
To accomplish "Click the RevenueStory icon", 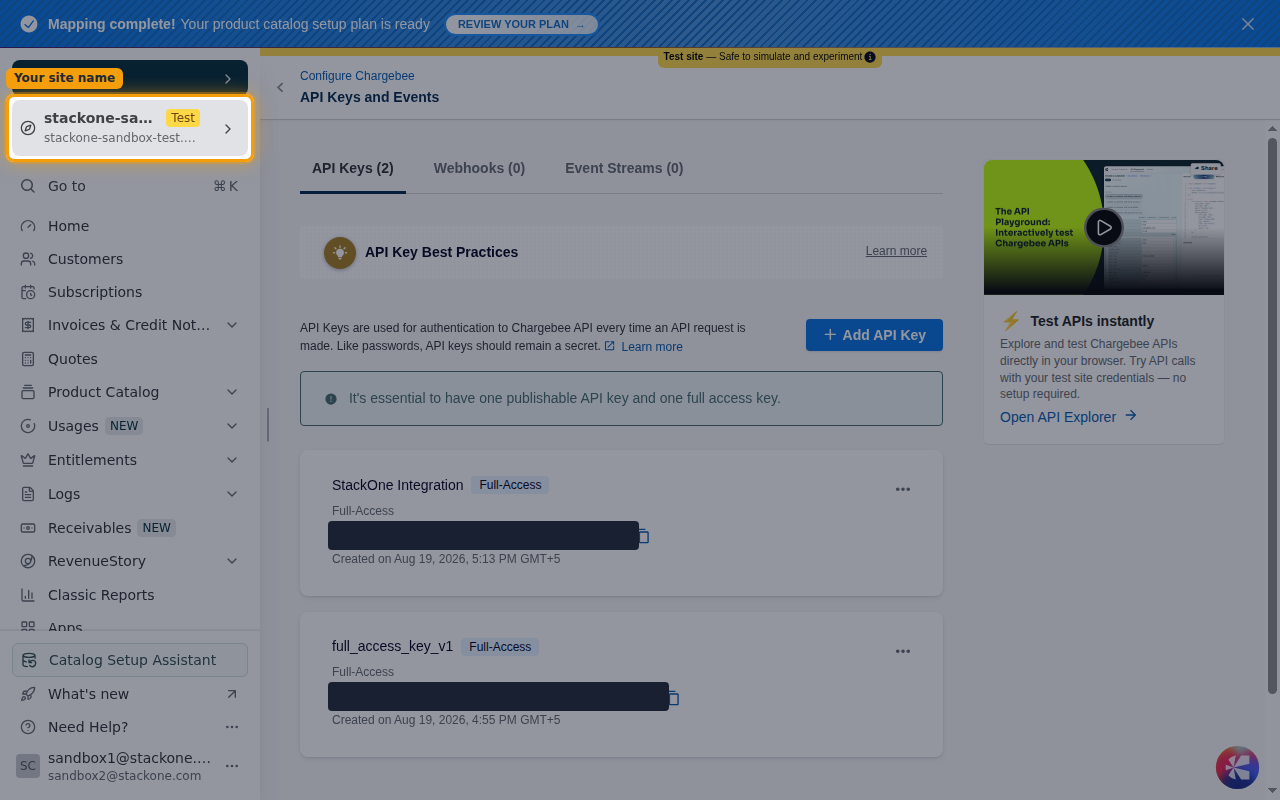I will (28, 561).
